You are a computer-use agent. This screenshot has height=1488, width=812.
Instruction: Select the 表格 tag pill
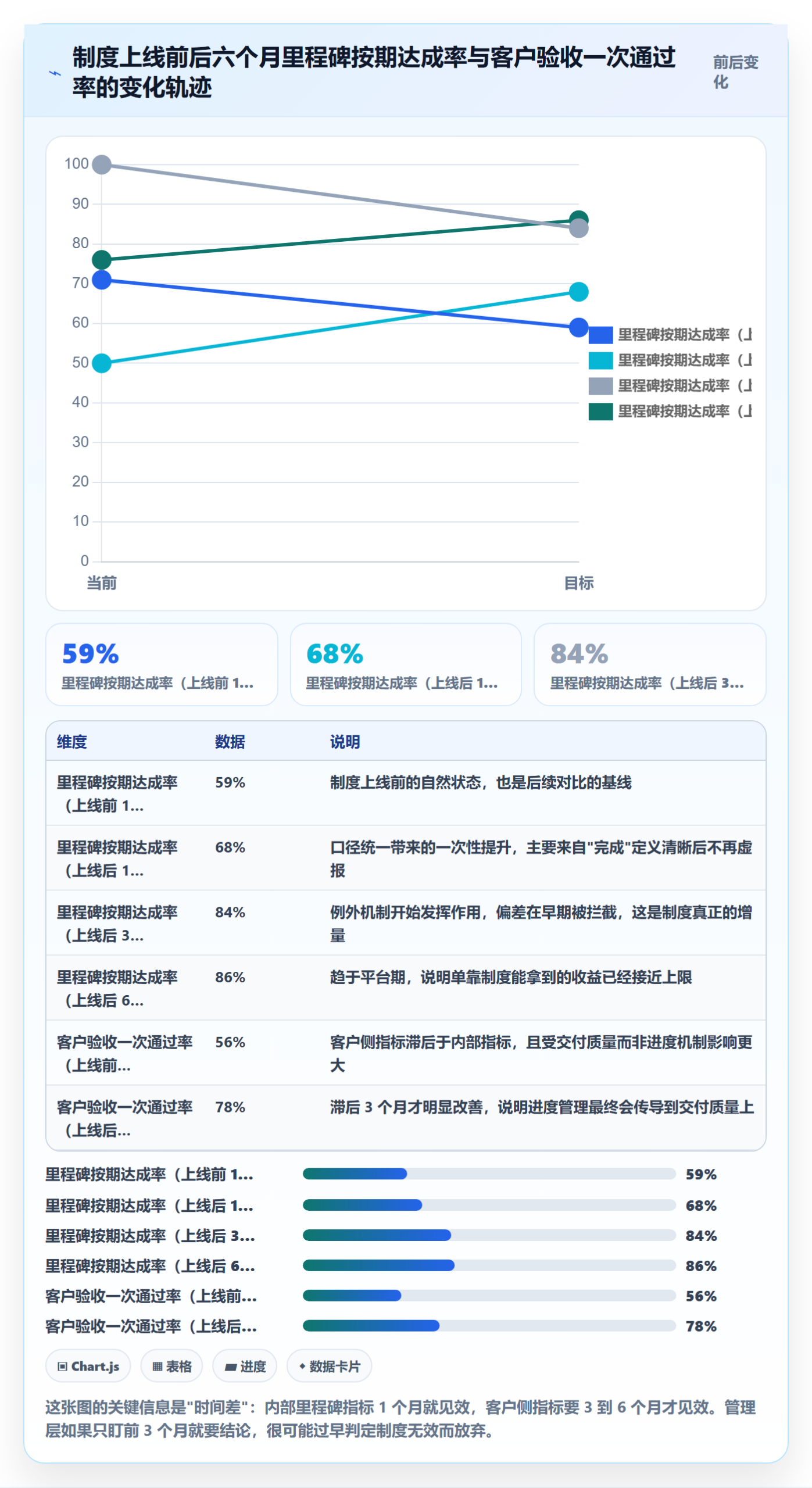click(x=171, y=1367)
